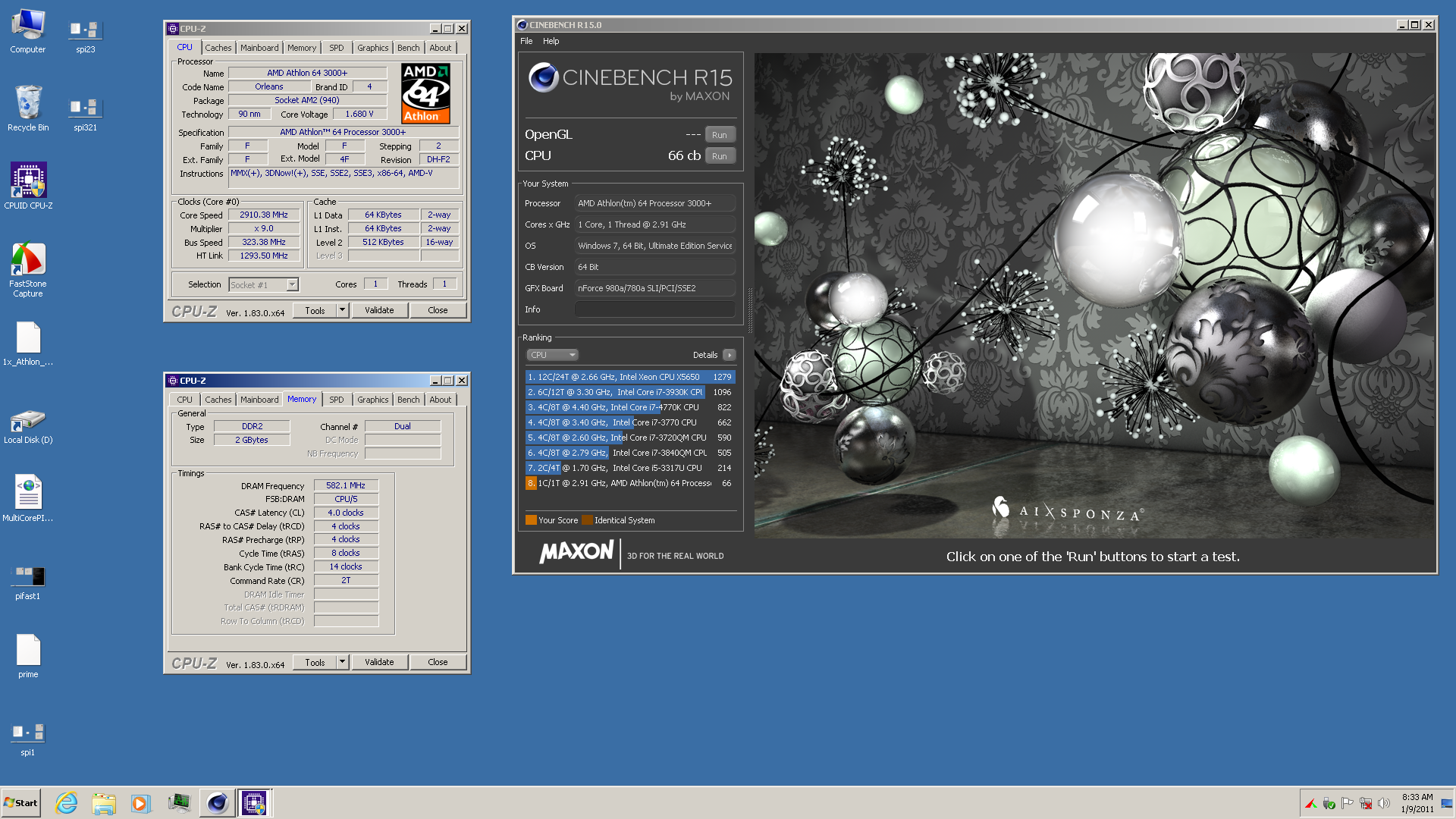The image size is (1456, 819).
Task: Select the prime file icon
Action: pos(28,656)
